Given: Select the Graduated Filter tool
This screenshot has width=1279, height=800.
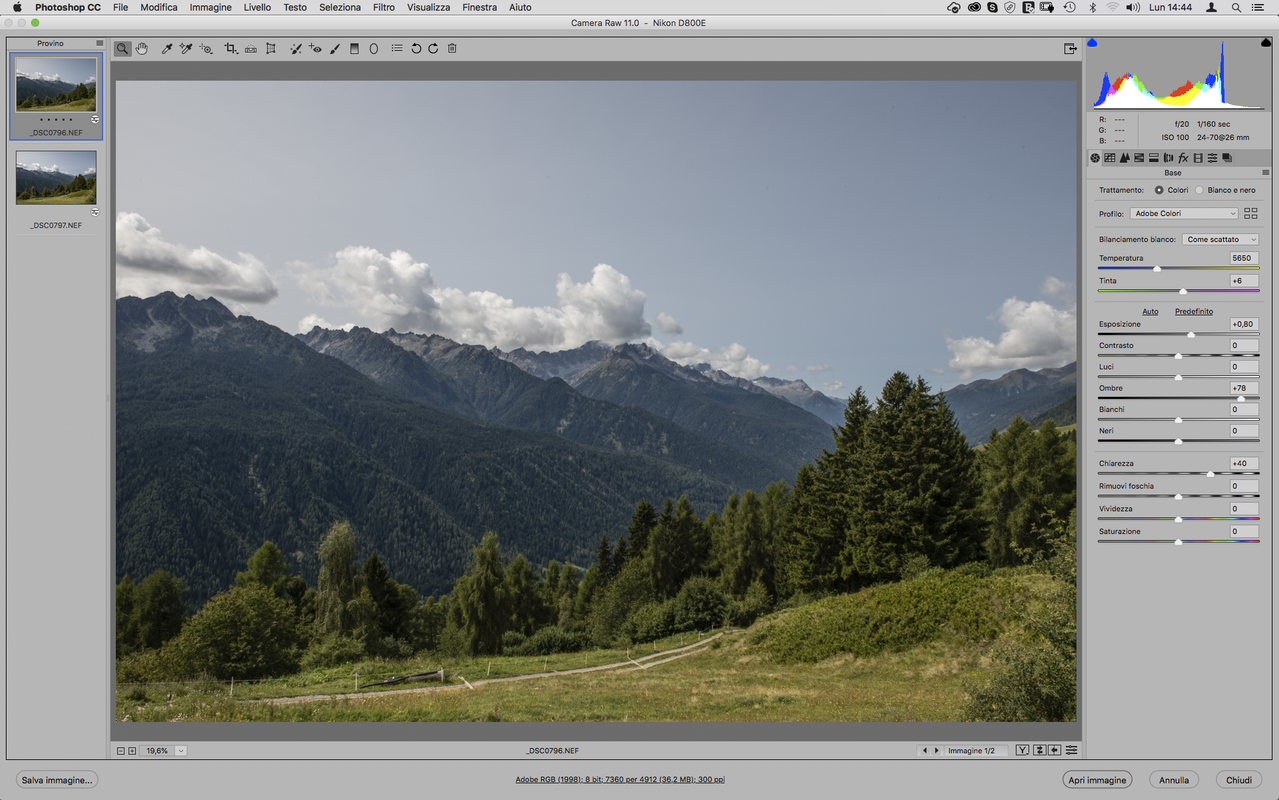Looking at the screenshot, I should [x=354, y=48].
